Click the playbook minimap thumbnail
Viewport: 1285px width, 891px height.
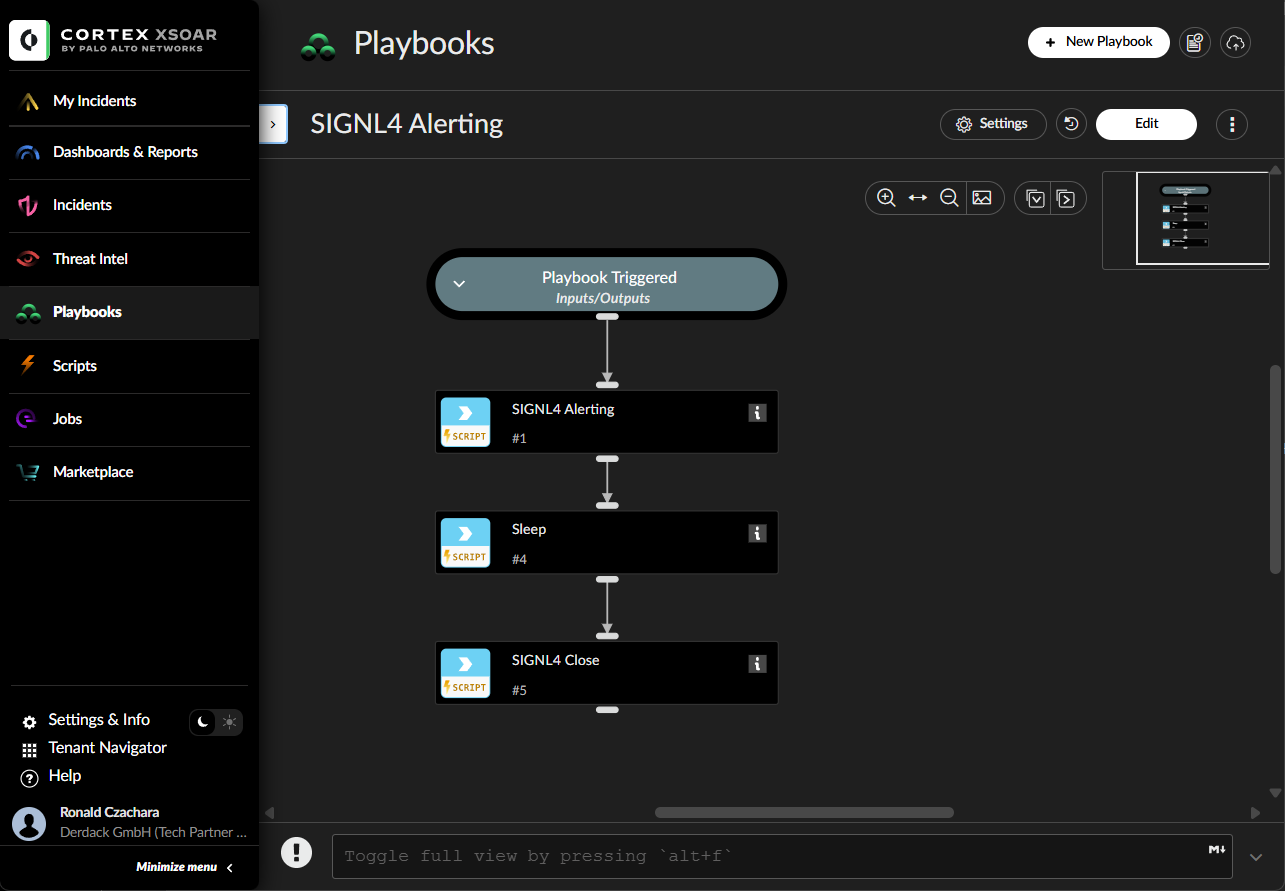[x=1185, y=220]
